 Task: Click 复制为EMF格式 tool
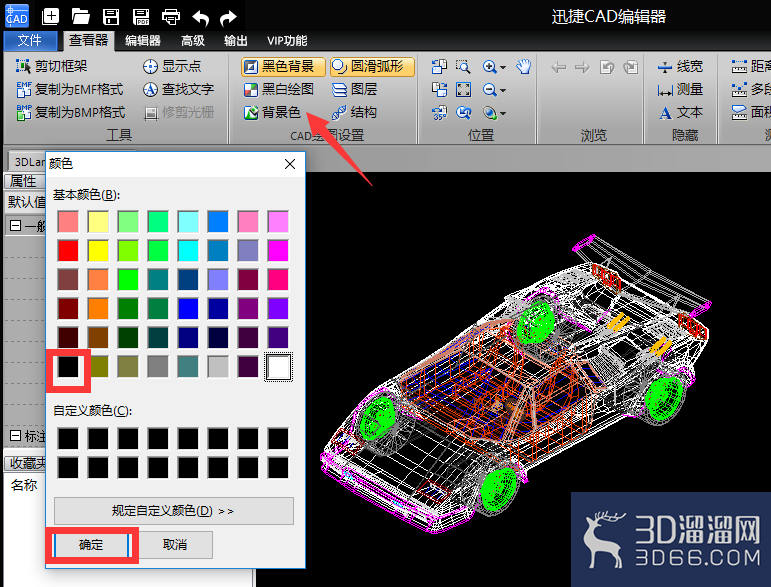point(69,89)
